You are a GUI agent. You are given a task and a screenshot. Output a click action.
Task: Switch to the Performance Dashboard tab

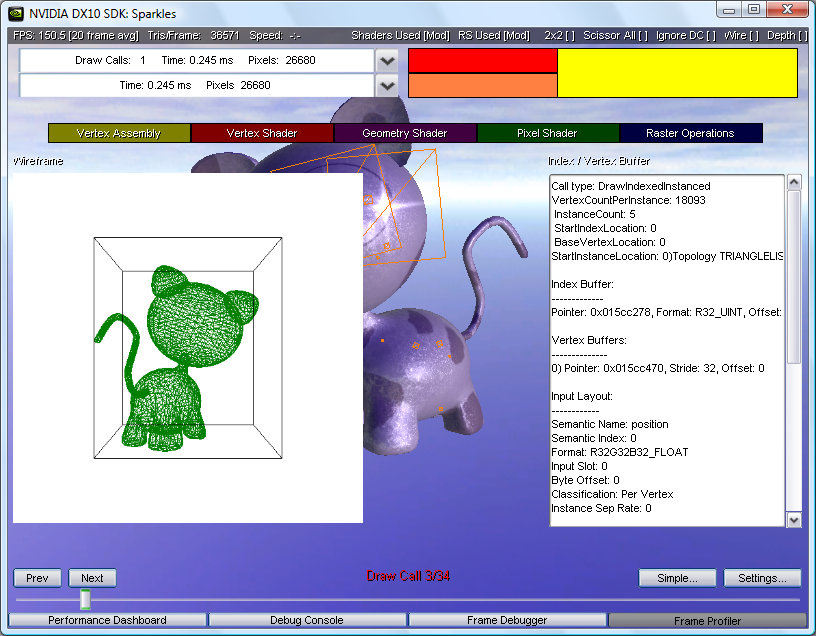108,621
